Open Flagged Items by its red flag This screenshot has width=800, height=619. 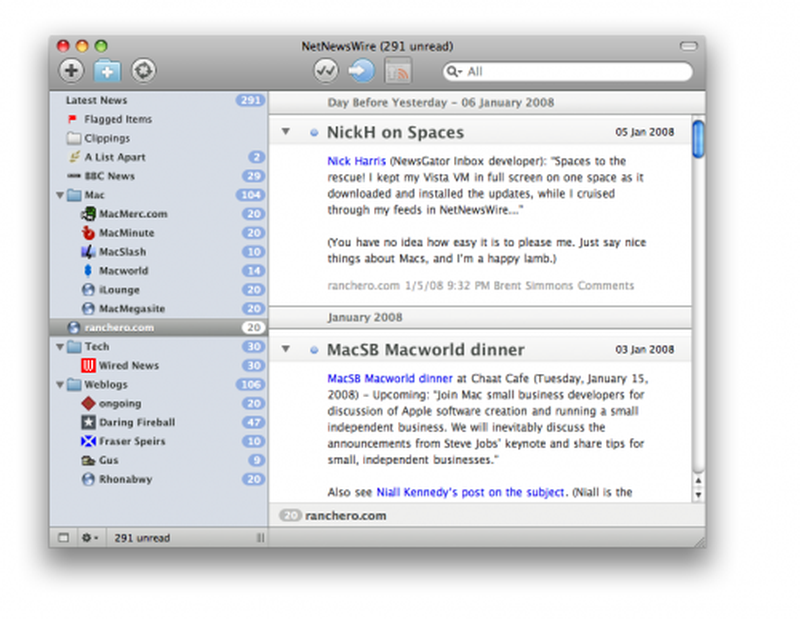[72, 119]
